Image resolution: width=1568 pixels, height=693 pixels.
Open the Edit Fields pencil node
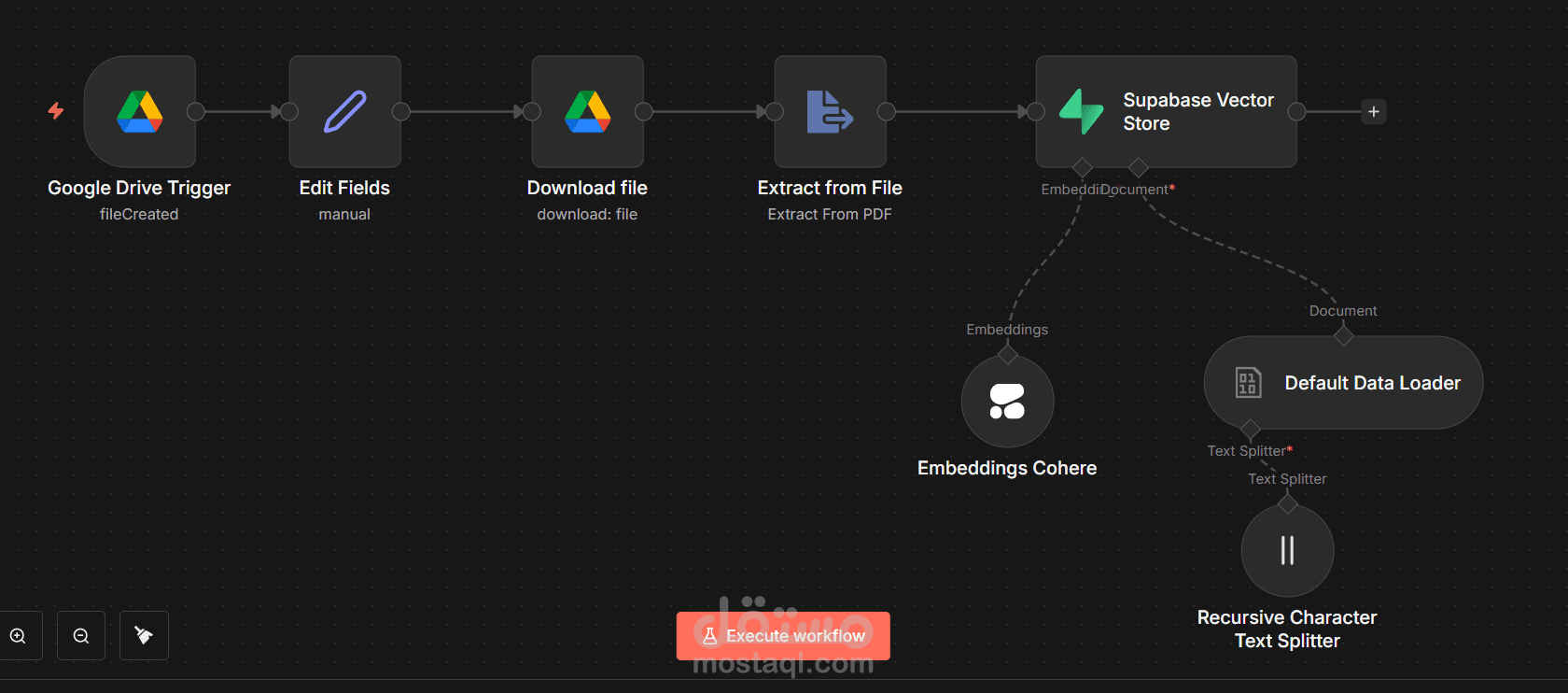345,111
